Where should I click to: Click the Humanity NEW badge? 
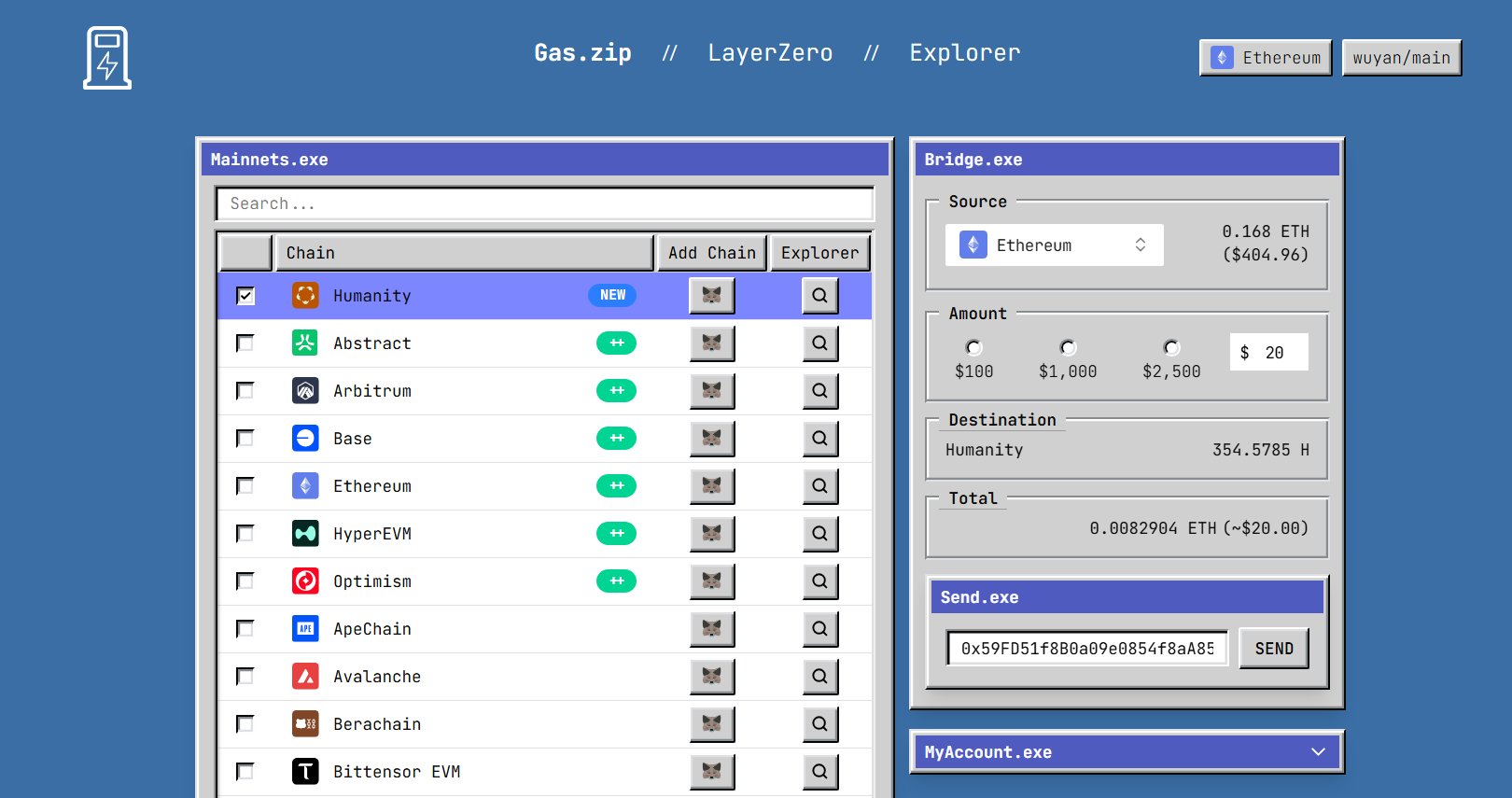pyautogui.click(x=612, y=295)
